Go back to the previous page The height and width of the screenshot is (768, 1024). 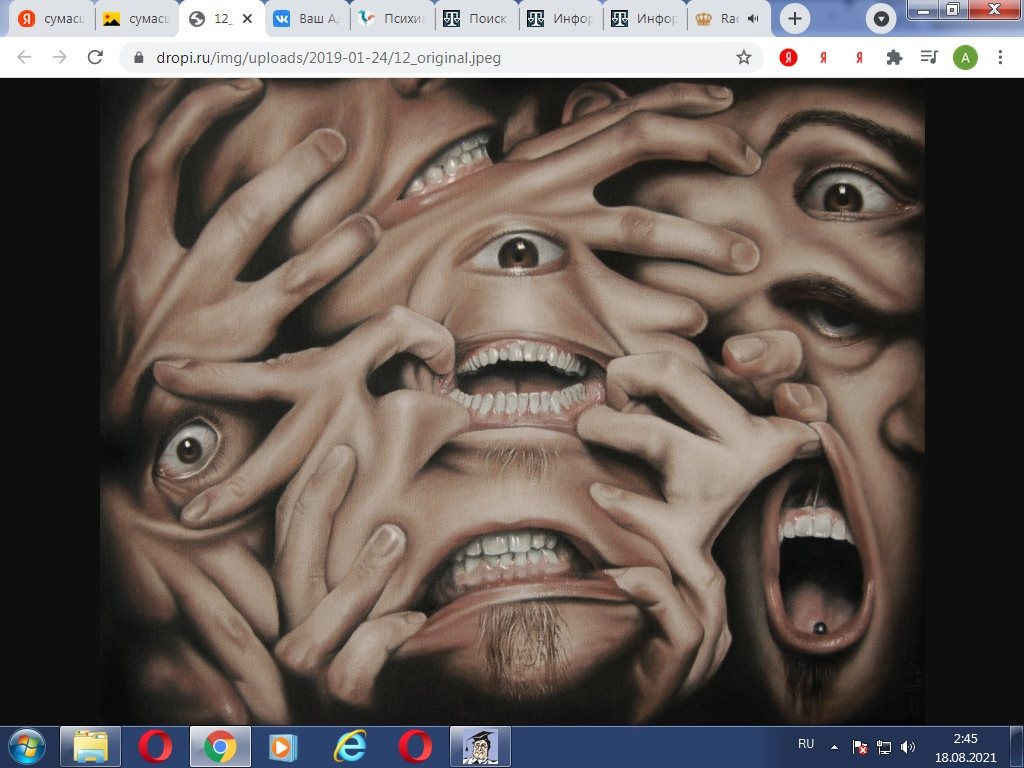[x=24, y=57]
